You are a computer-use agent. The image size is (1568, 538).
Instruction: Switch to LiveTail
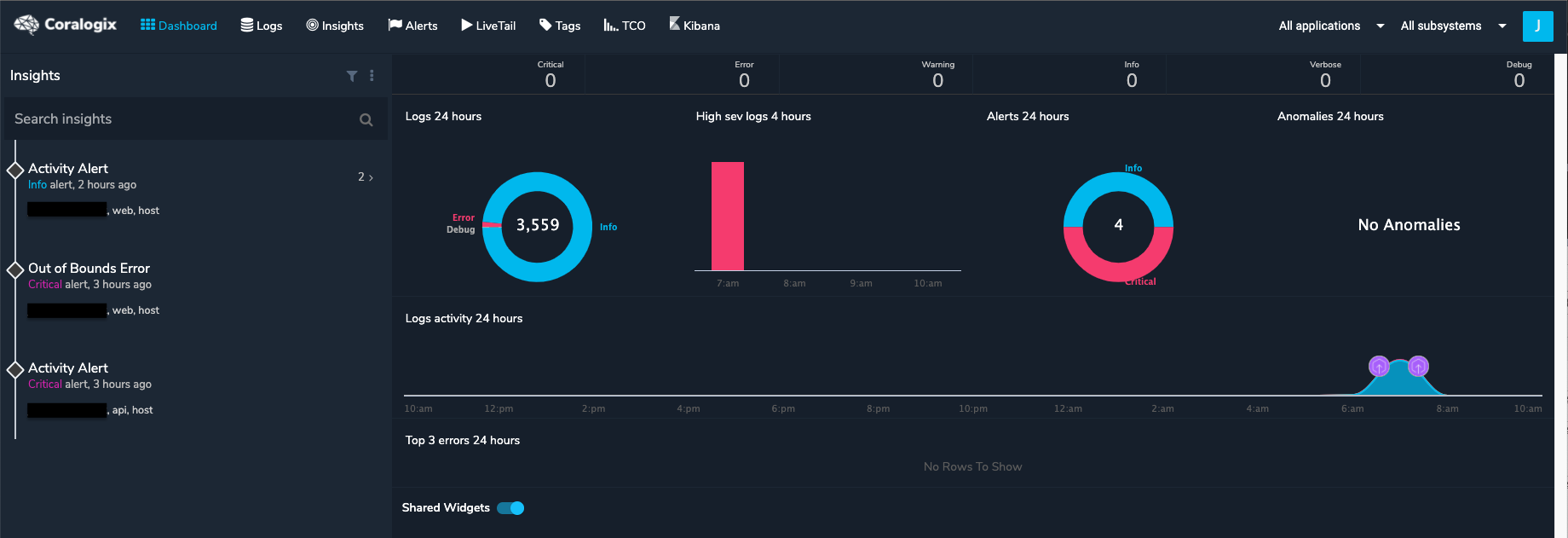coord(488,26)
